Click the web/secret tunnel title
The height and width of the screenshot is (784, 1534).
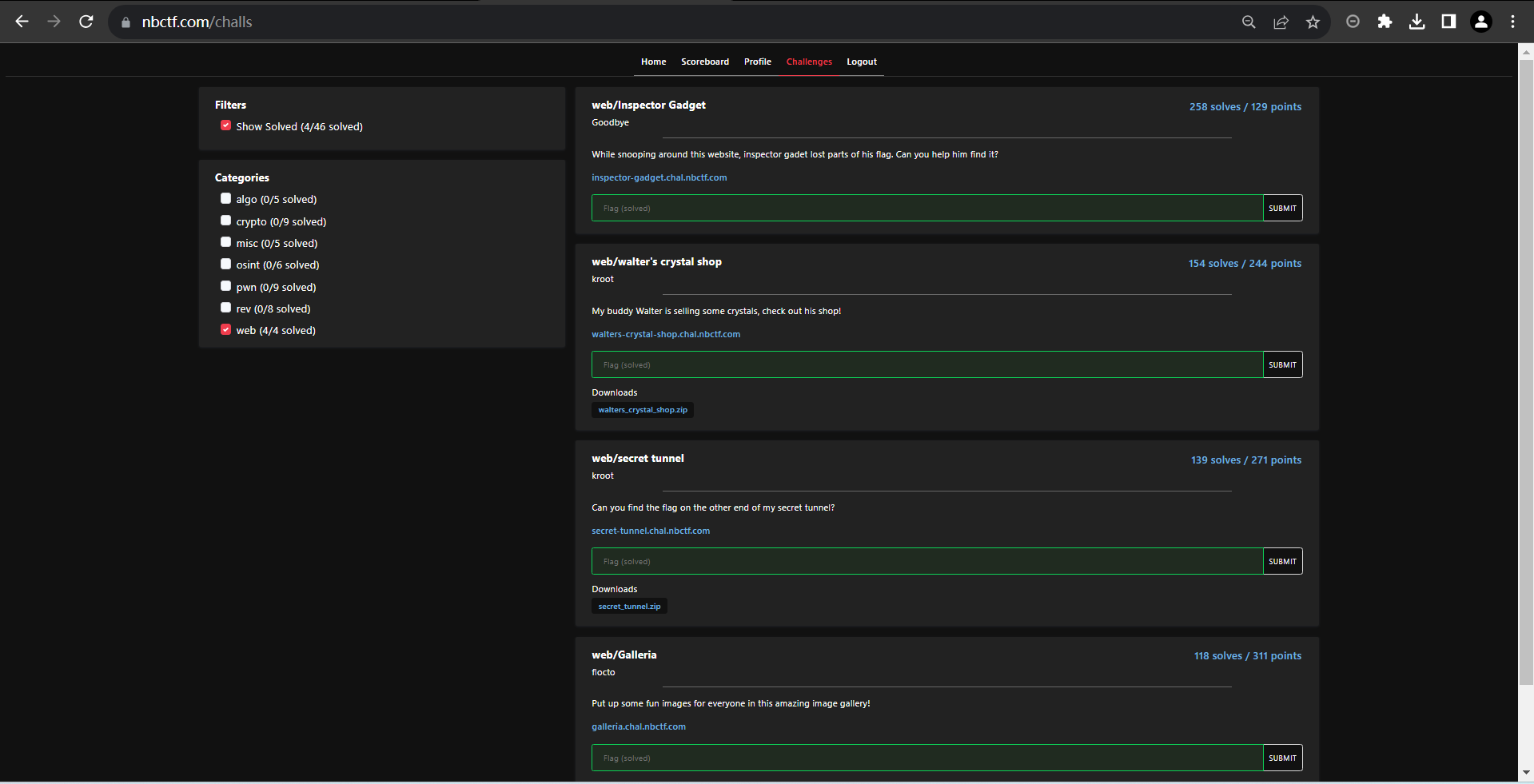(638, 458)
